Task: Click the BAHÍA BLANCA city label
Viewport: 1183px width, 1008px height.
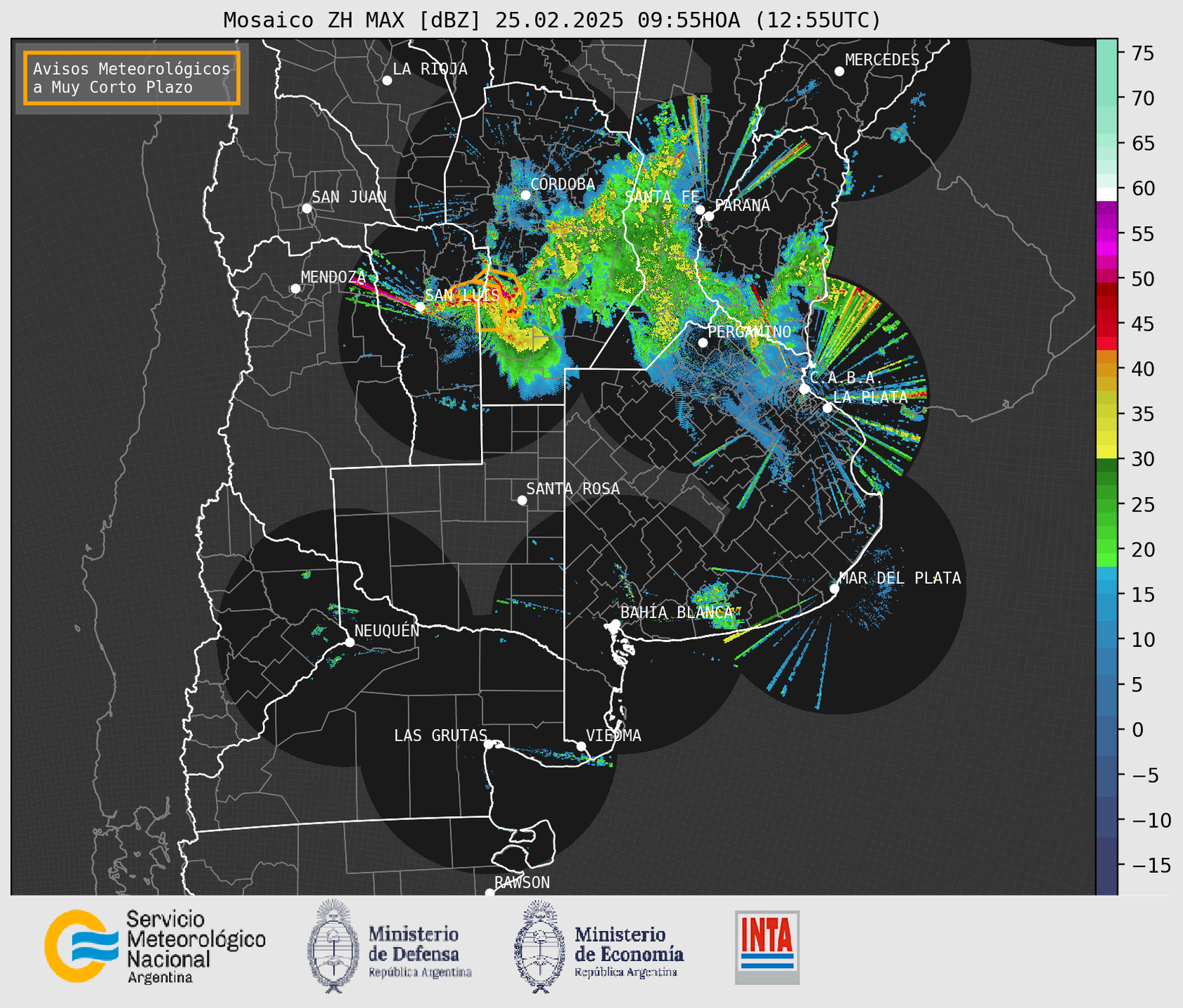Action: 677,612
